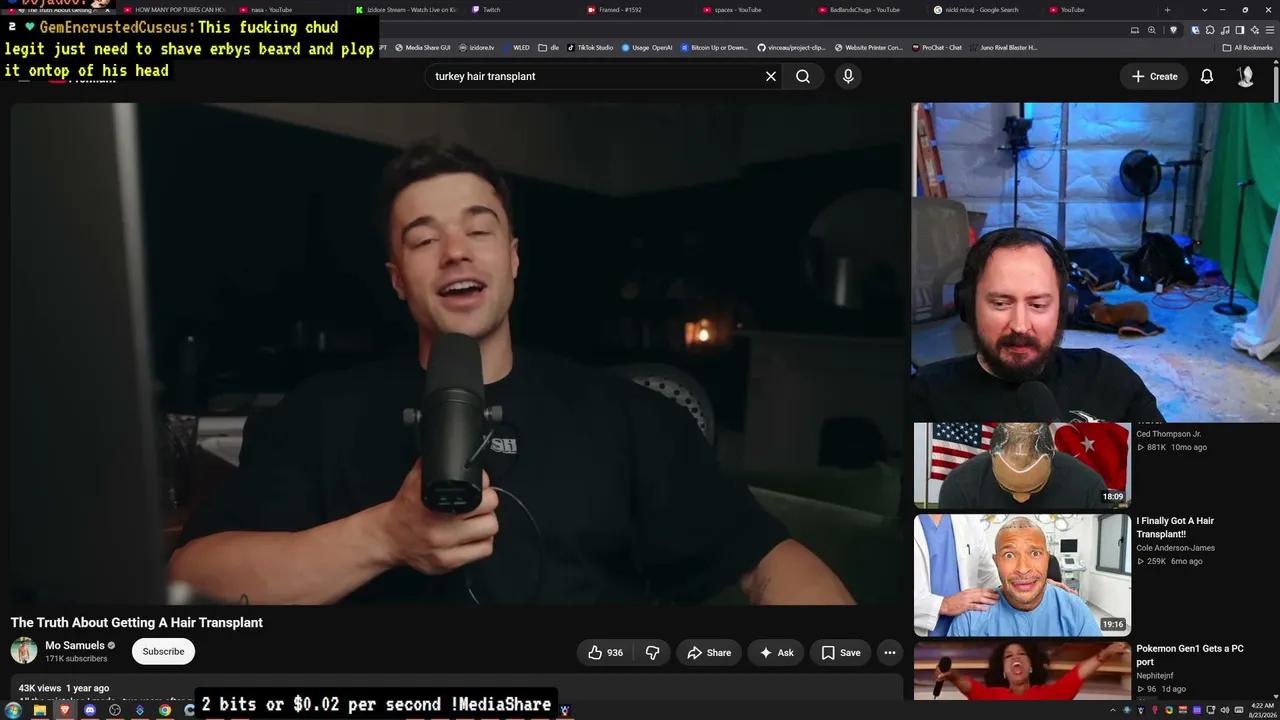This screenshot has height=720, width=1280.
Task: Open the 'Media Share GUI' bookmark
Action: (422, 47)
